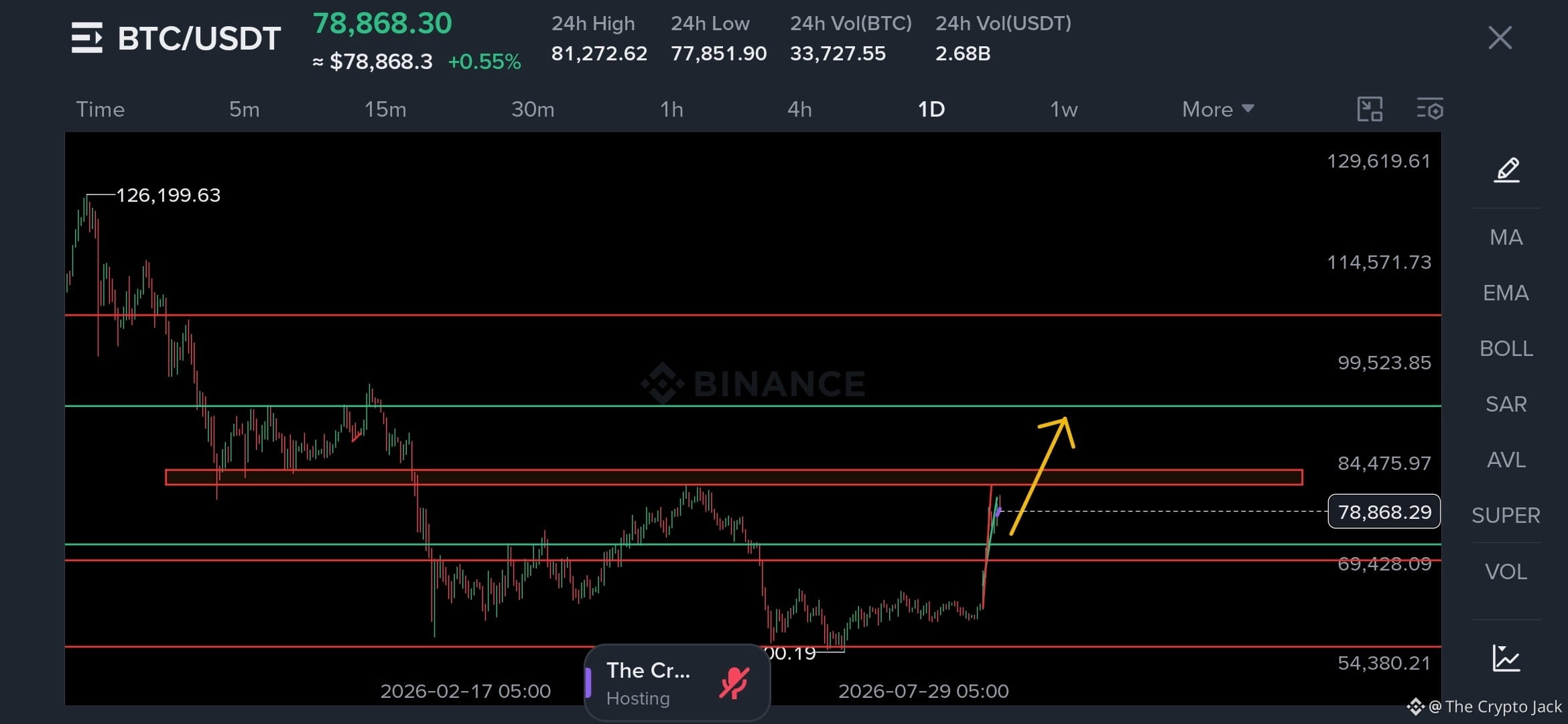The width and height of the screenshot is (1568, 724).
Task: Toggle the BOLL indicator
Action: 1506,349
